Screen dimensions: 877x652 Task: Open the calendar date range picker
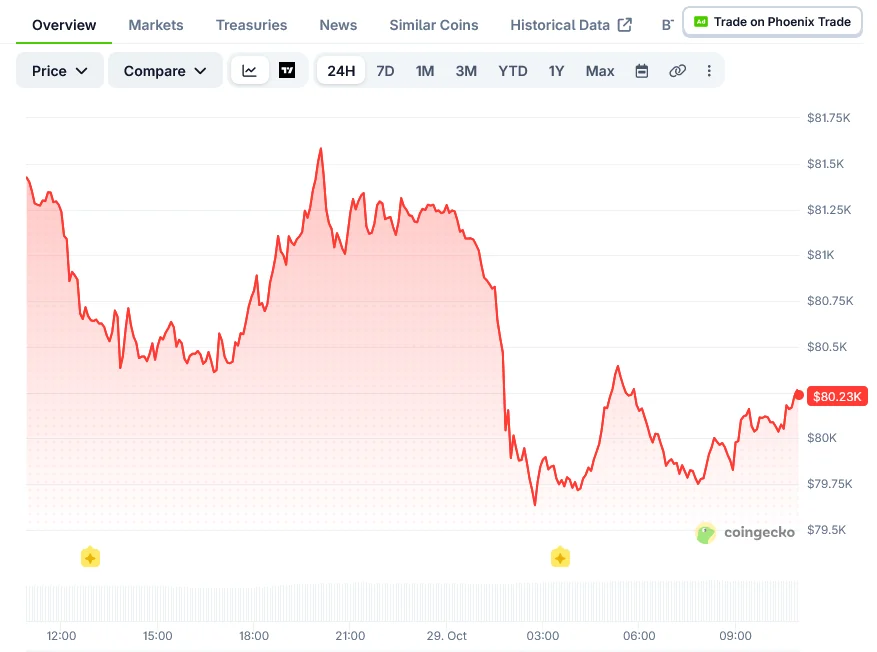click(x=642, y=71)
